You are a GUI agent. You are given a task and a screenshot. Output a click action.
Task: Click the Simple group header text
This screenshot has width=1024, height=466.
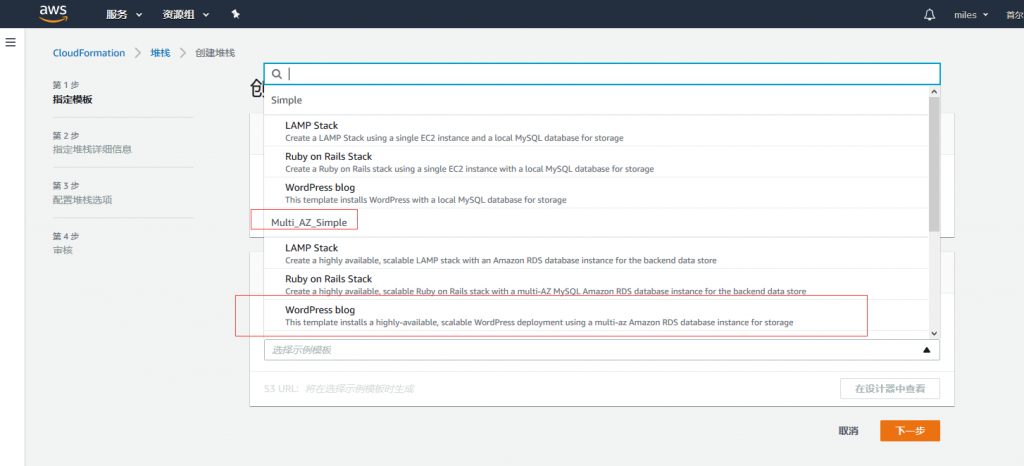point(287,101)
